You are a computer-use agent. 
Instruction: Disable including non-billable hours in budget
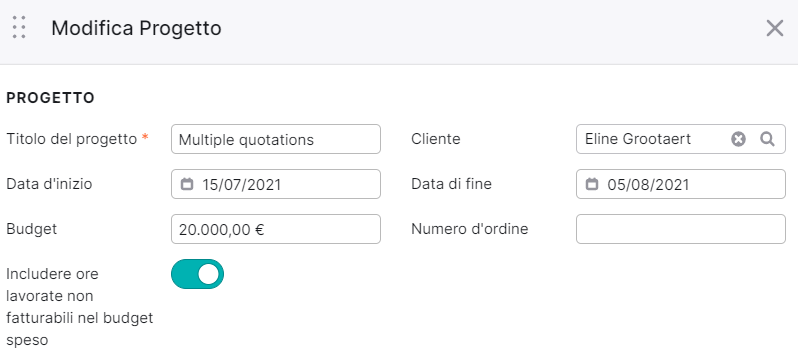coord(197,274)
